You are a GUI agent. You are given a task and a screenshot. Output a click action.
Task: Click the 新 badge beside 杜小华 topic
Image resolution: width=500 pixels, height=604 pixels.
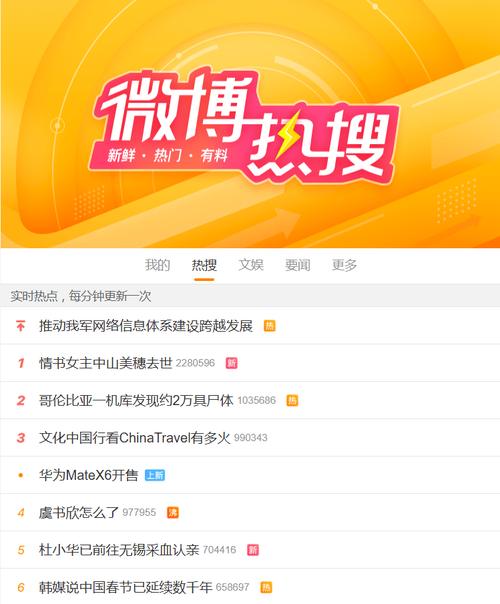pos(253,550)
